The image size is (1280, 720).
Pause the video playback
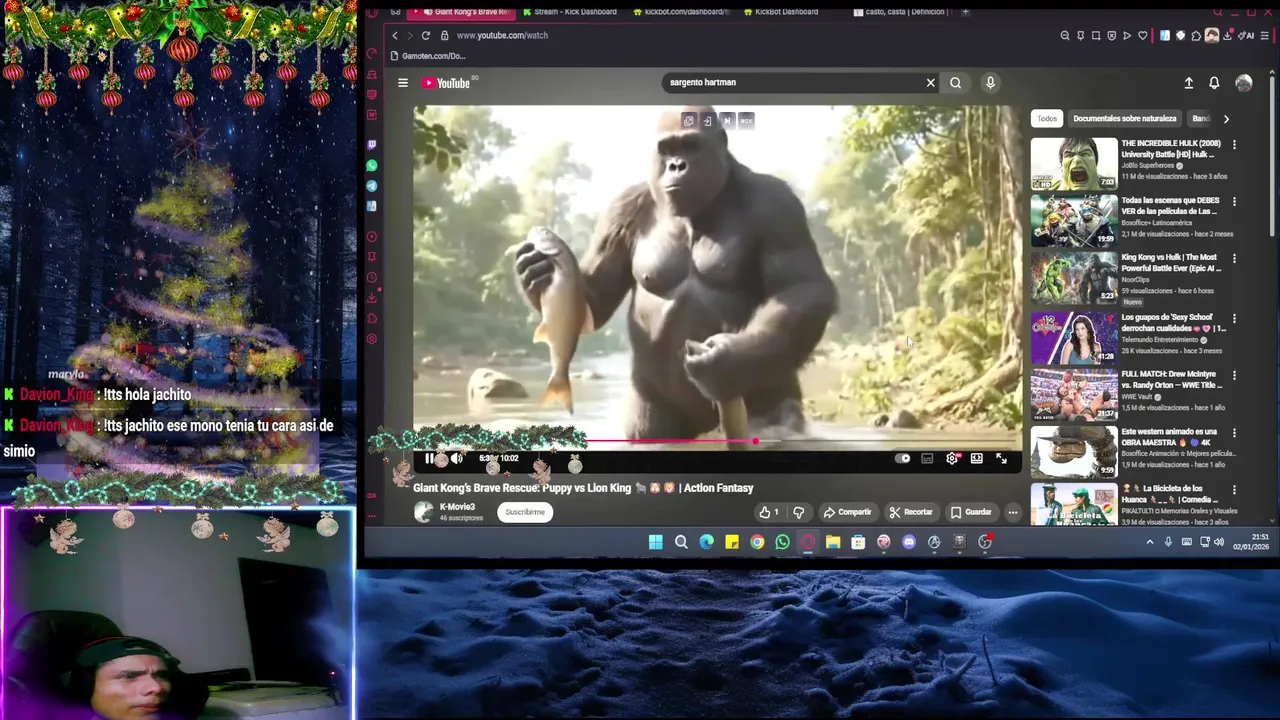click(429, 459)
